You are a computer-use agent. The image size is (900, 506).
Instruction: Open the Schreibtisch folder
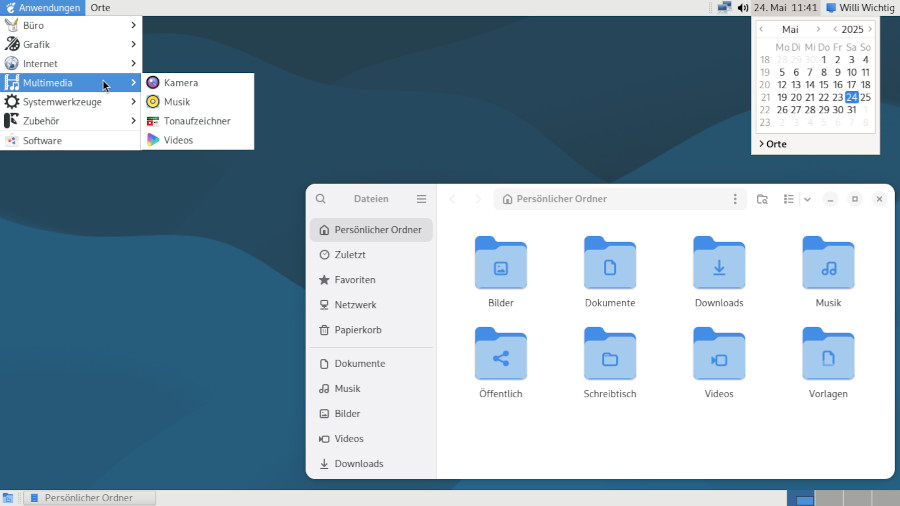tap(610, 363)
